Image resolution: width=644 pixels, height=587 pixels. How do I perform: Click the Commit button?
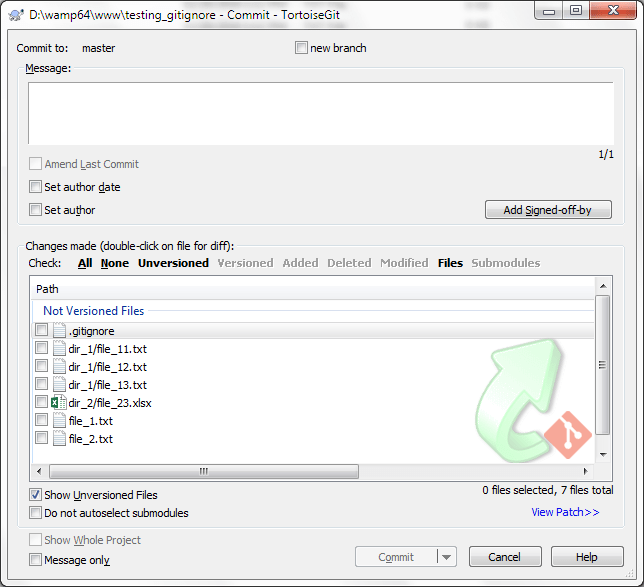396,557
